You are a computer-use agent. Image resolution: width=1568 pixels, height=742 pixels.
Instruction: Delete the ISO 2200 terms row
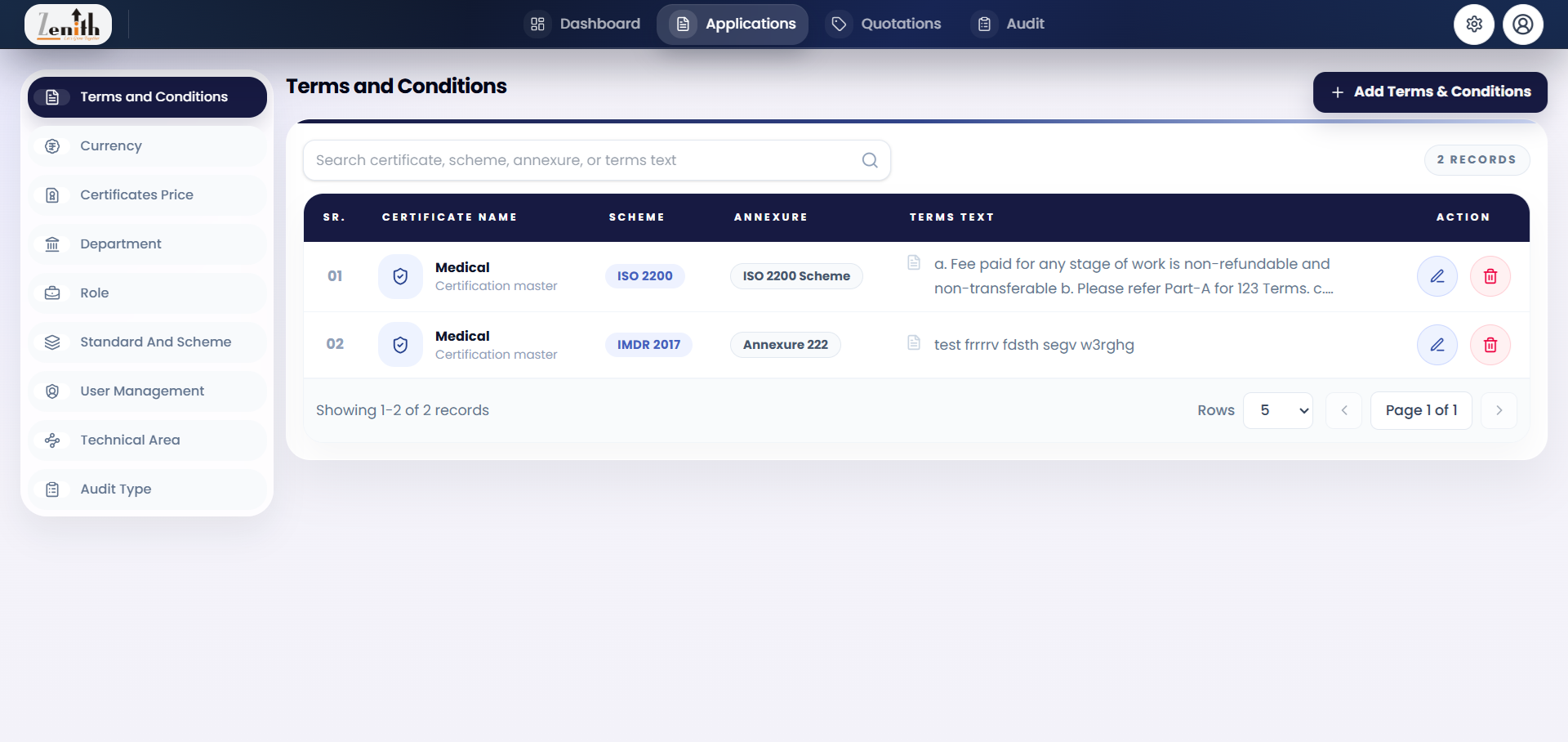[x=1490, y=276]
